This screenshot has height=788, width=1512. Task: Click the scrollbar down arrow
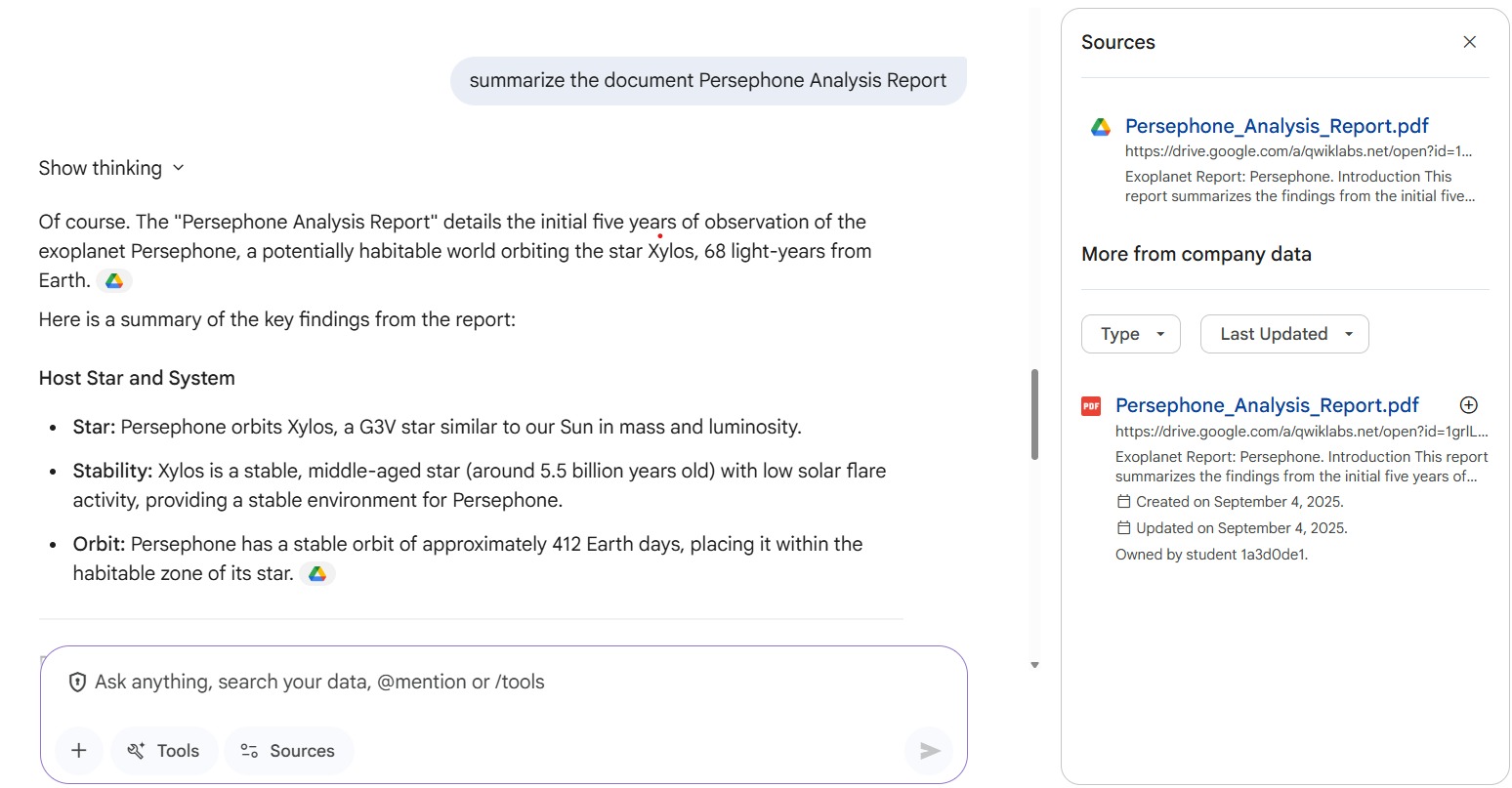1034,665
